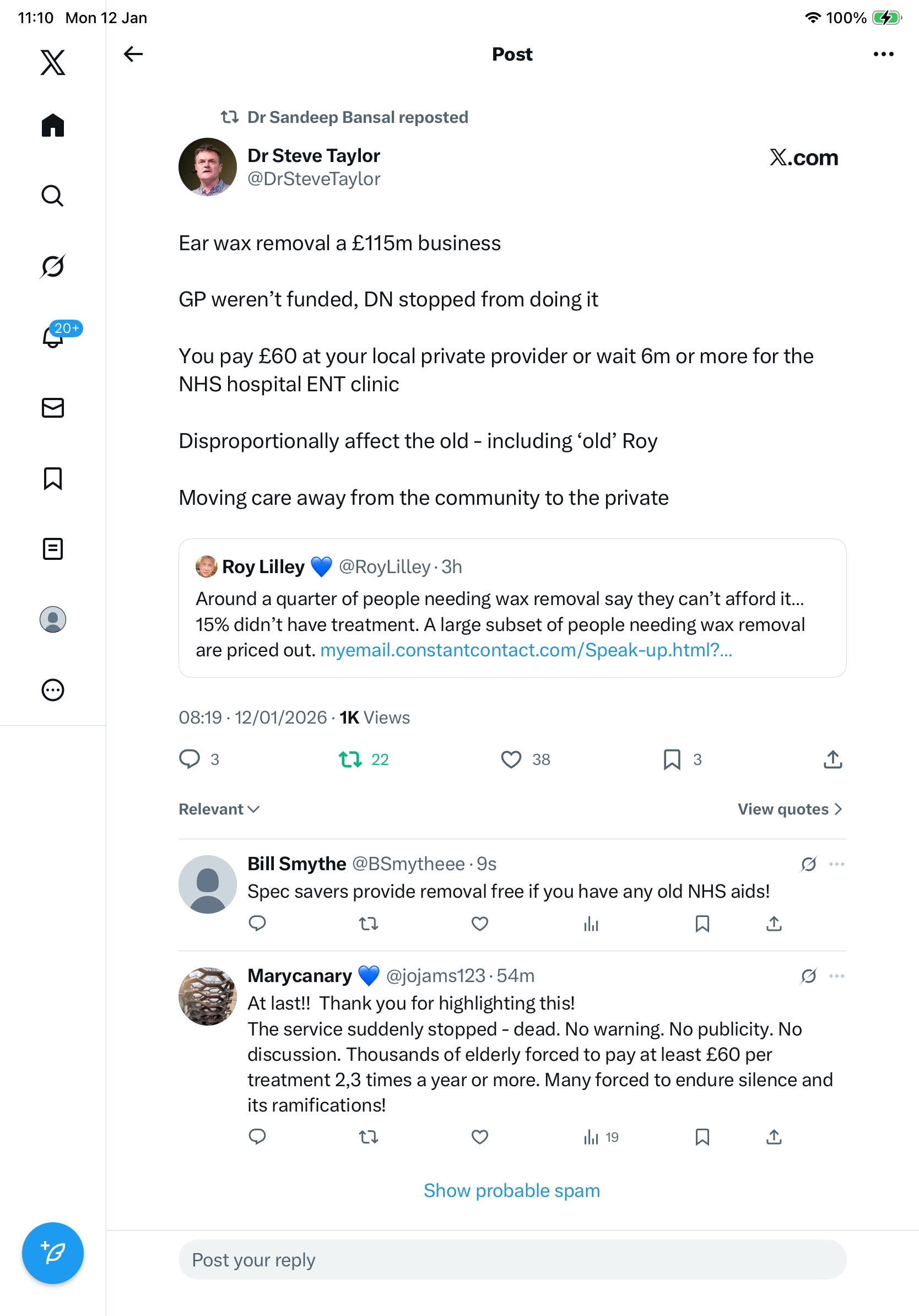Bookmark the main post with 3 bookmarks
This screenshot has width=919, height=1316.
672,759
